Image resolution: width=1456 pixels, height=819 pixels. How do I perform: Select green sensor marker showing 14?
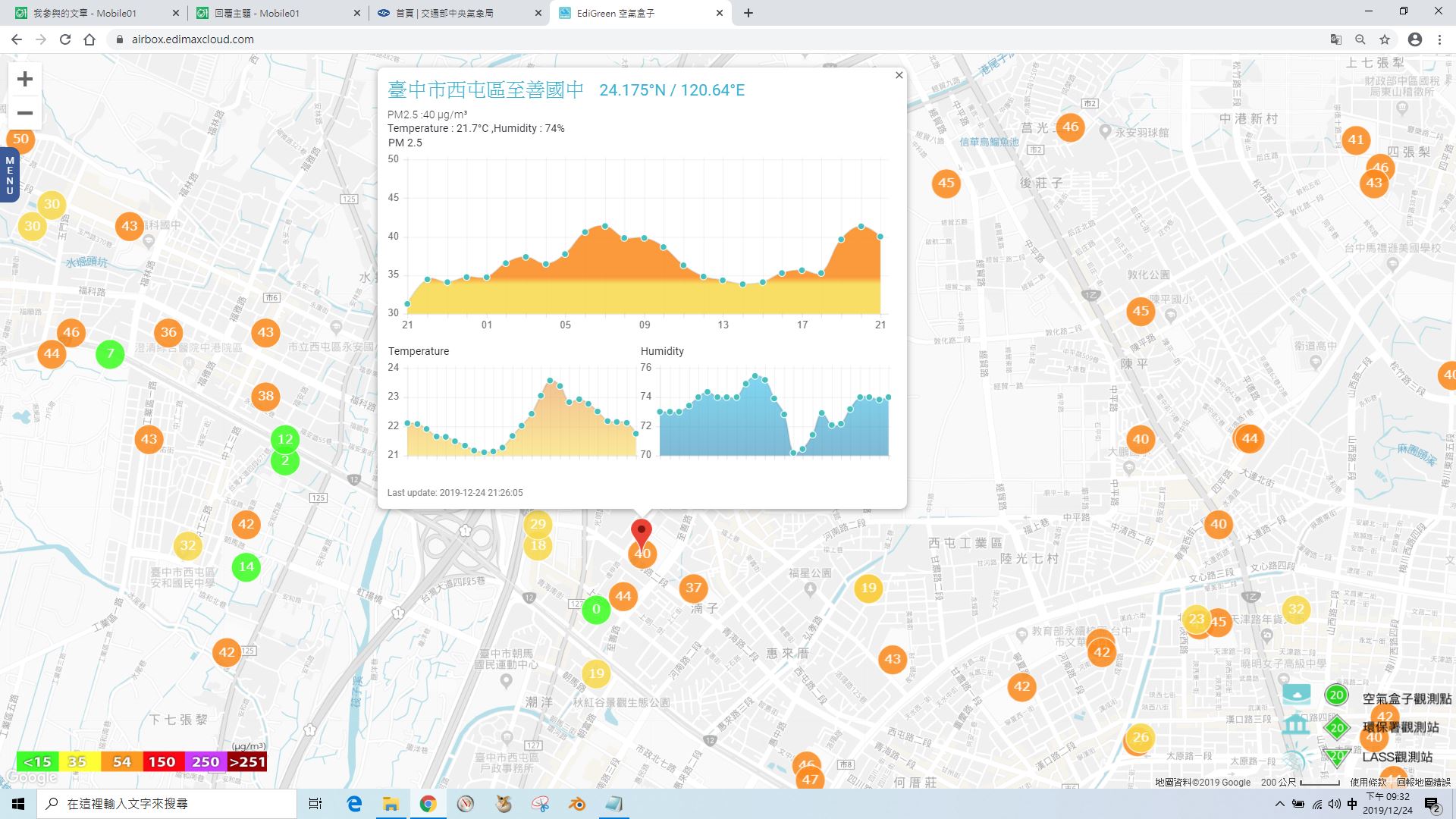coord(246,566)
